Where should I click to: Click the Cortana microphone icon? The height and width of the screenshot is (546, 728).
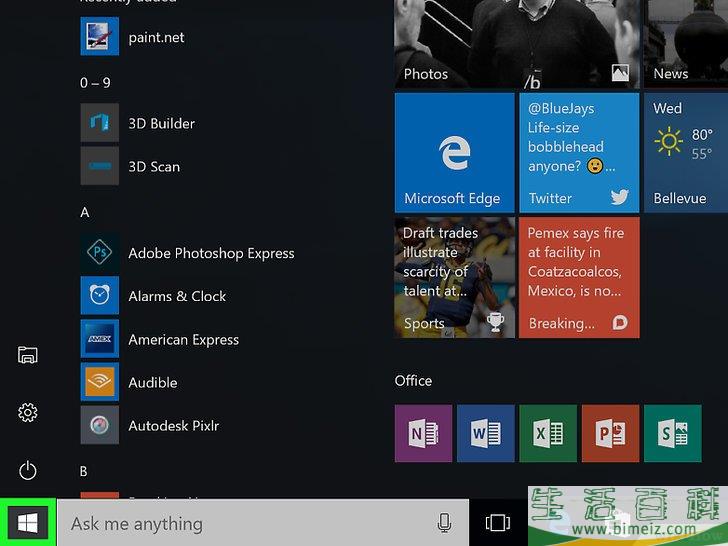pyautogui.click(x=444, y=523)
